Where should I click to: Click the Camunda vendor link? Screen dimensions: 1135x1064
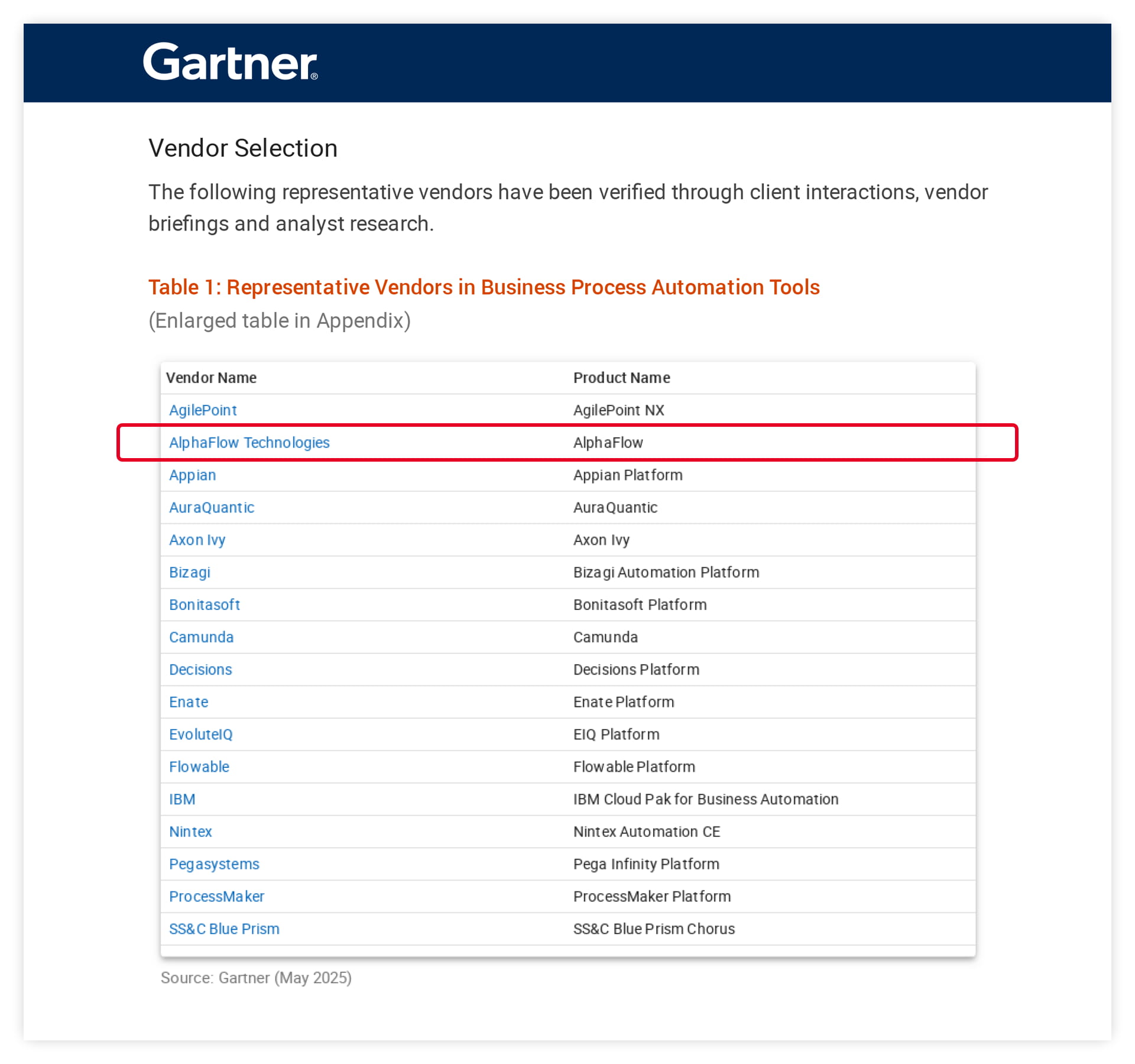(201, 637)
